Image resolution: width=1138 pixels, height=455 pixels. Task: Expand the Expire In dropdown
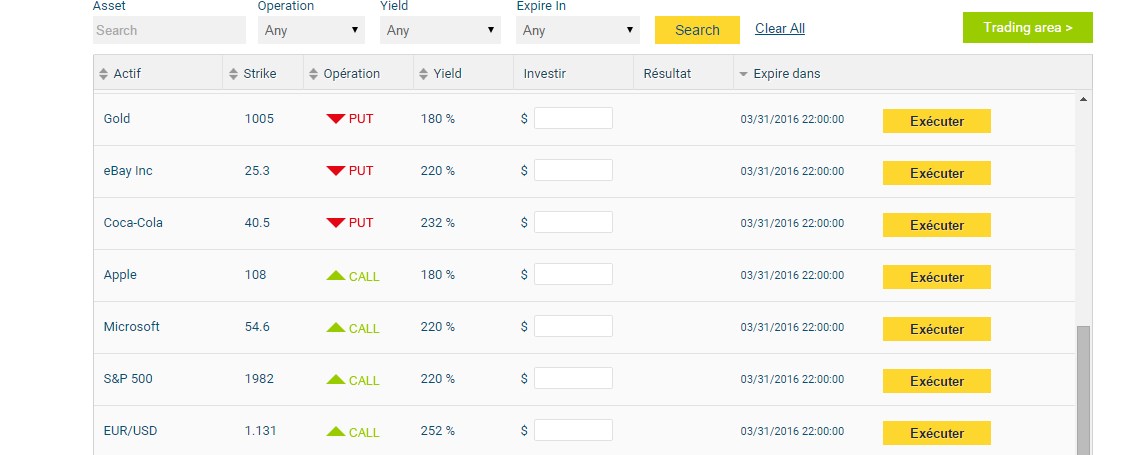[x=577, y=30]
